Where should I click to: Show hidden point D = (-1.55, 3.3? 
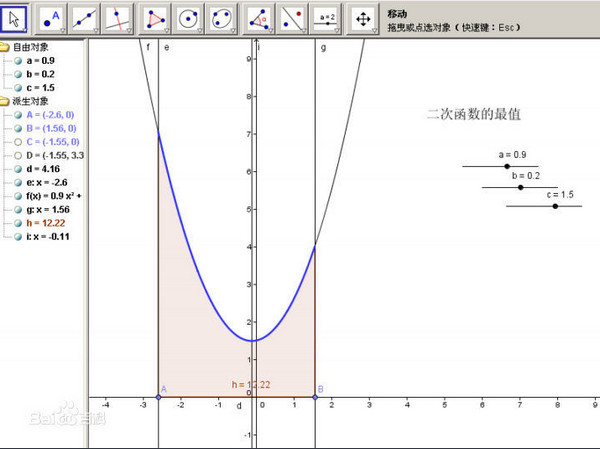pos(18,155)
